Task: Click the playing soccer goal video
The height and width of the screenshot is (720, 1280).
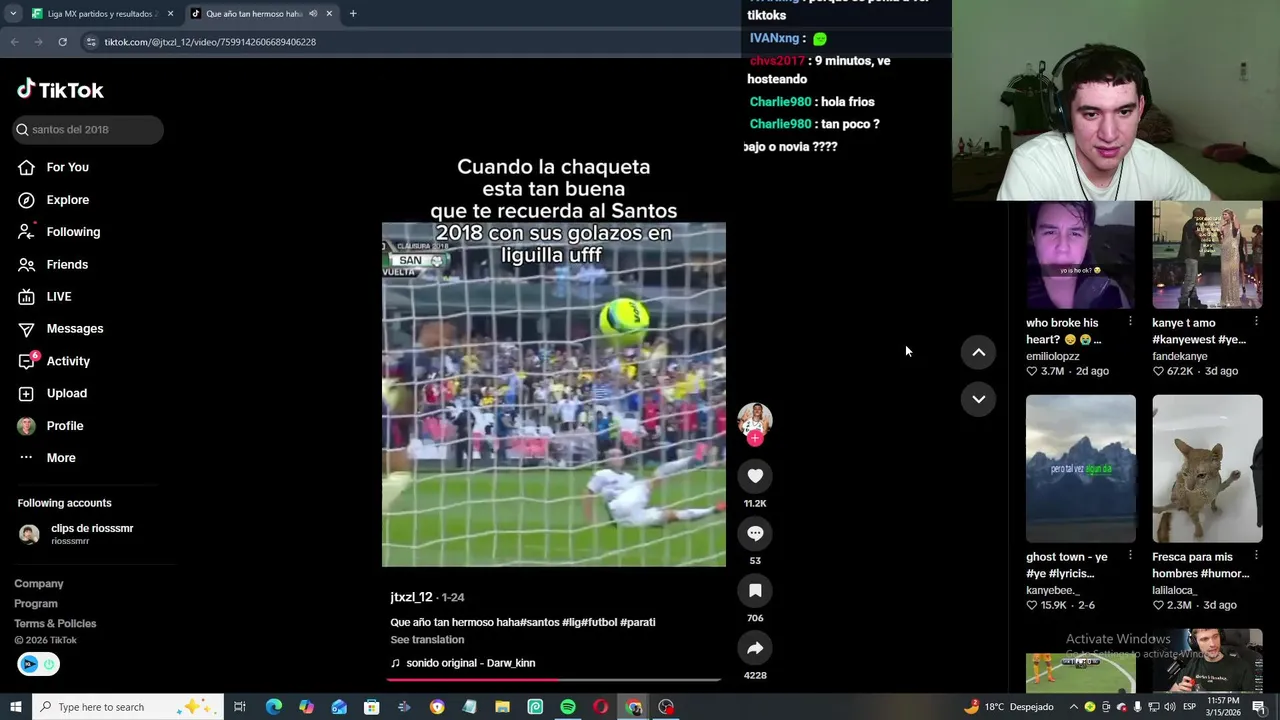Action: click(554, 394)
